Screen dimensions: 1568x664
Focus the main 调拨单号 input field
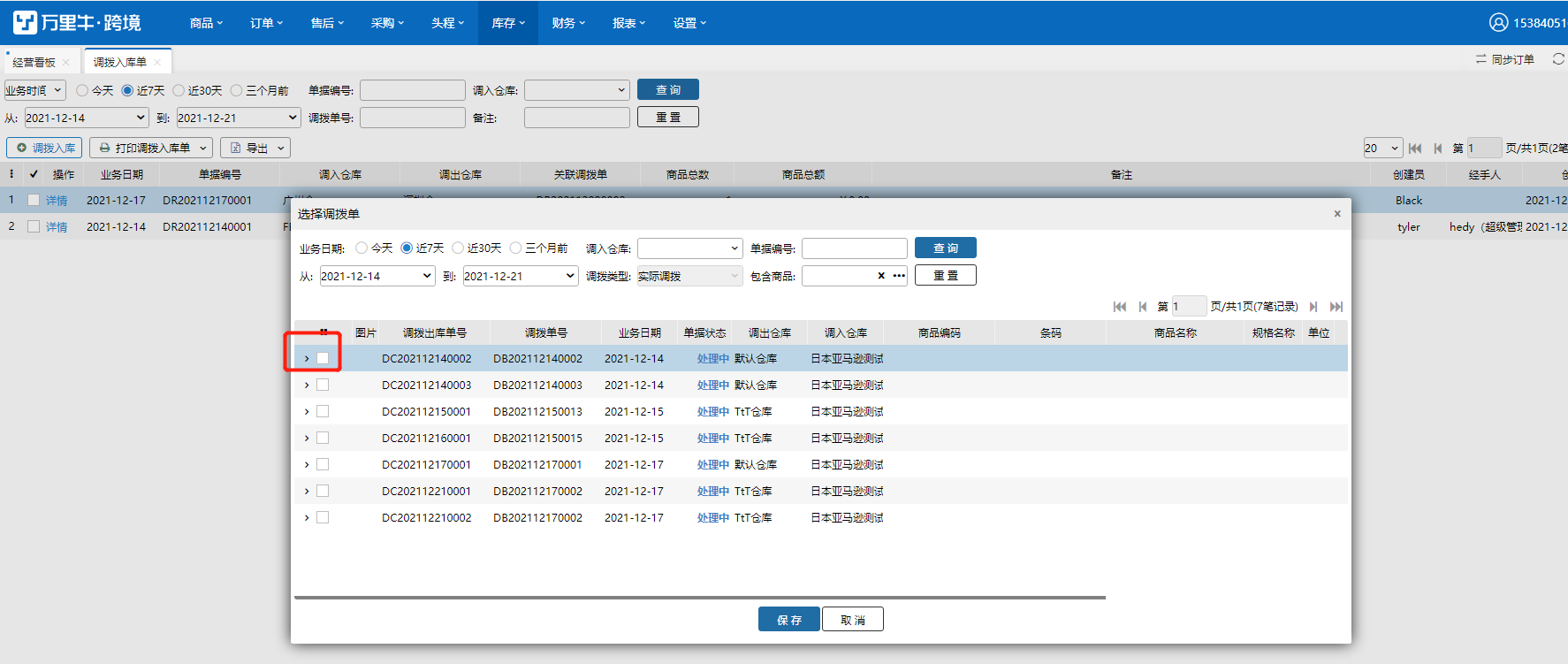(x=413, y=118)
